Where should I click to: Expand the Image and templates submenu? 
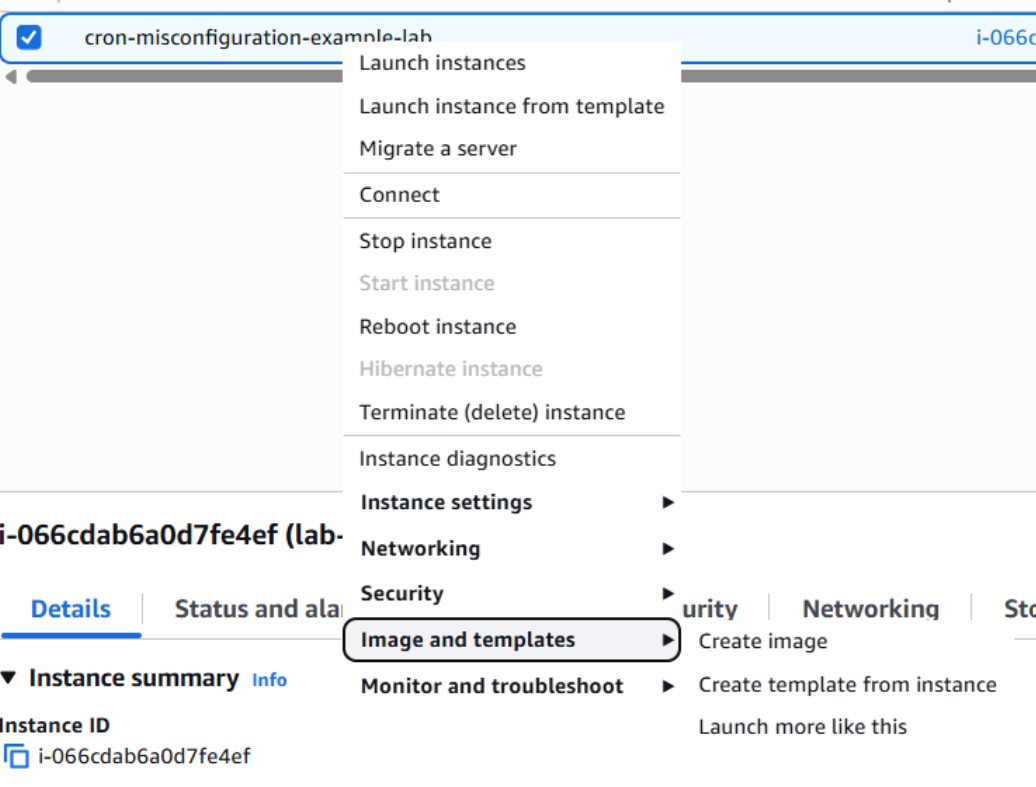tap(511, 640)
